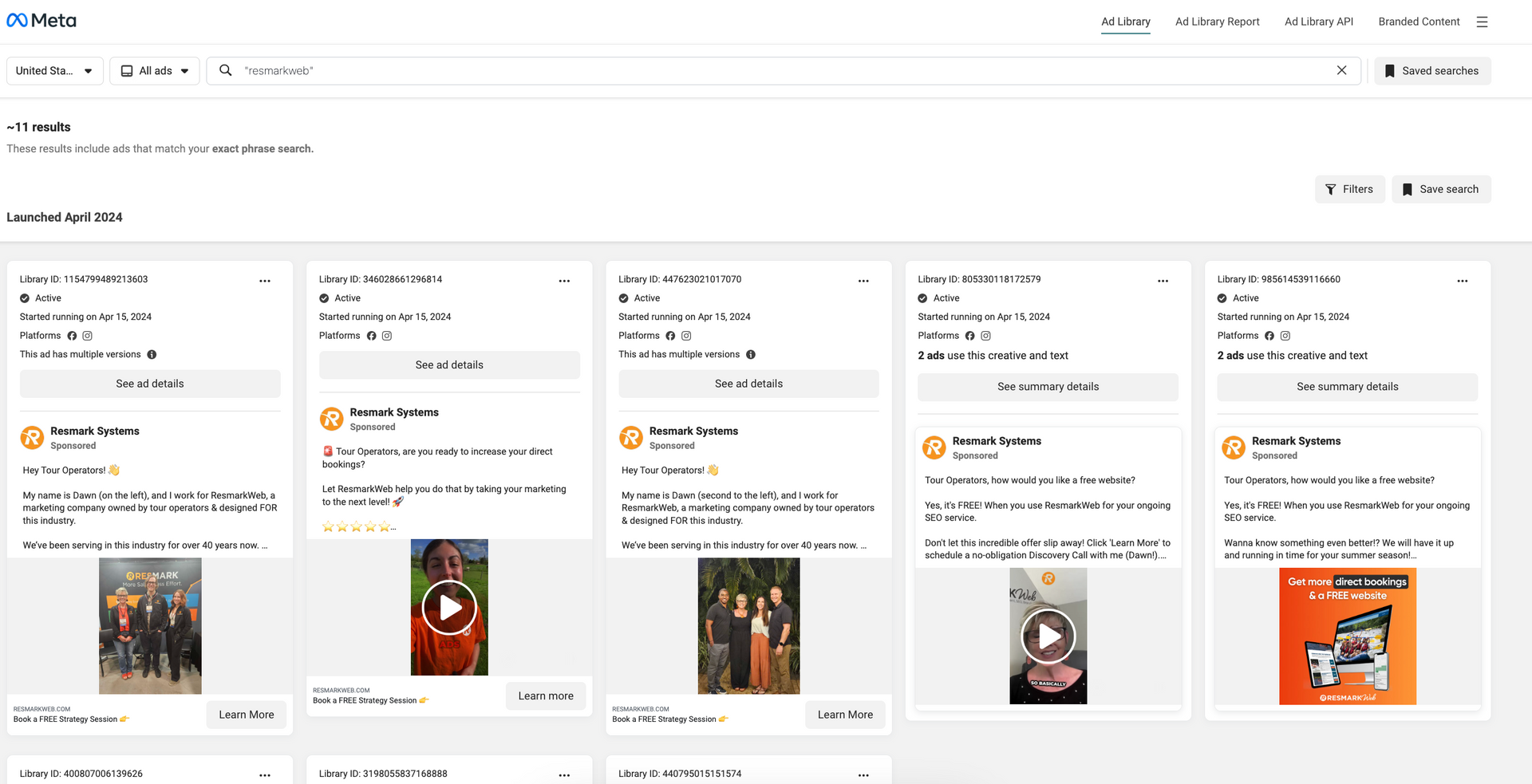Click Instagram platform icon in ad 346028661296814
Viewport: 1532px width, 784px height.
click(x=387, y=336)
